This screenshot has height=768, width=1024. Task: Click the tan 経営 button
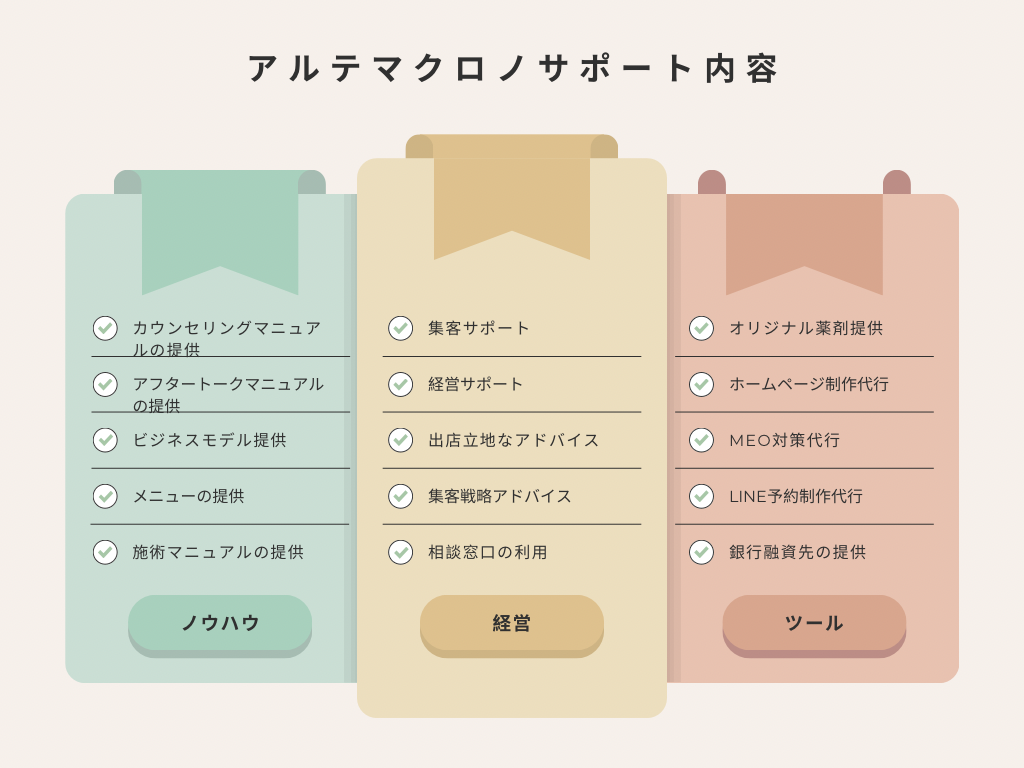click(x=512, y=626)
